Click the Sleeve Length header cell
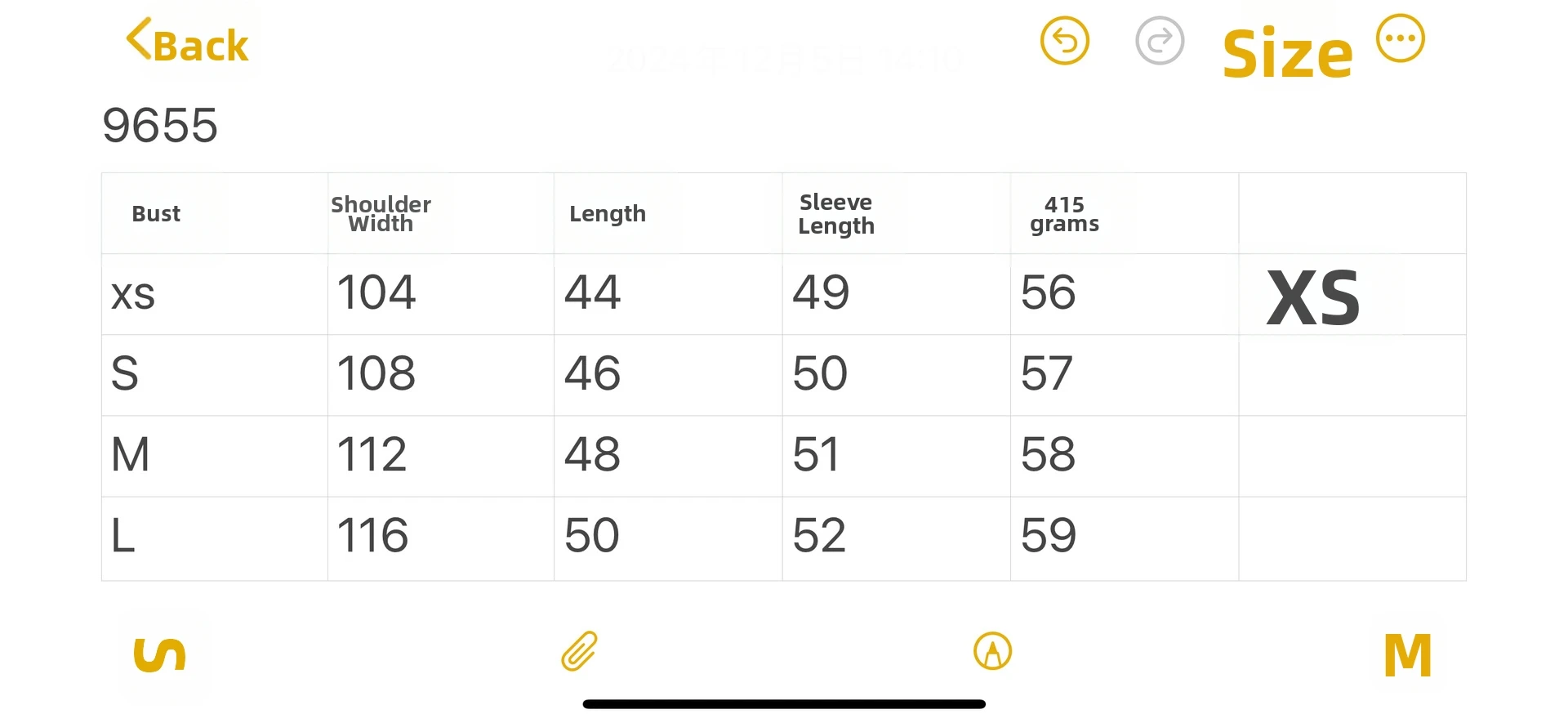This screenshot has width=1568, height=723. tap(835, 214)
